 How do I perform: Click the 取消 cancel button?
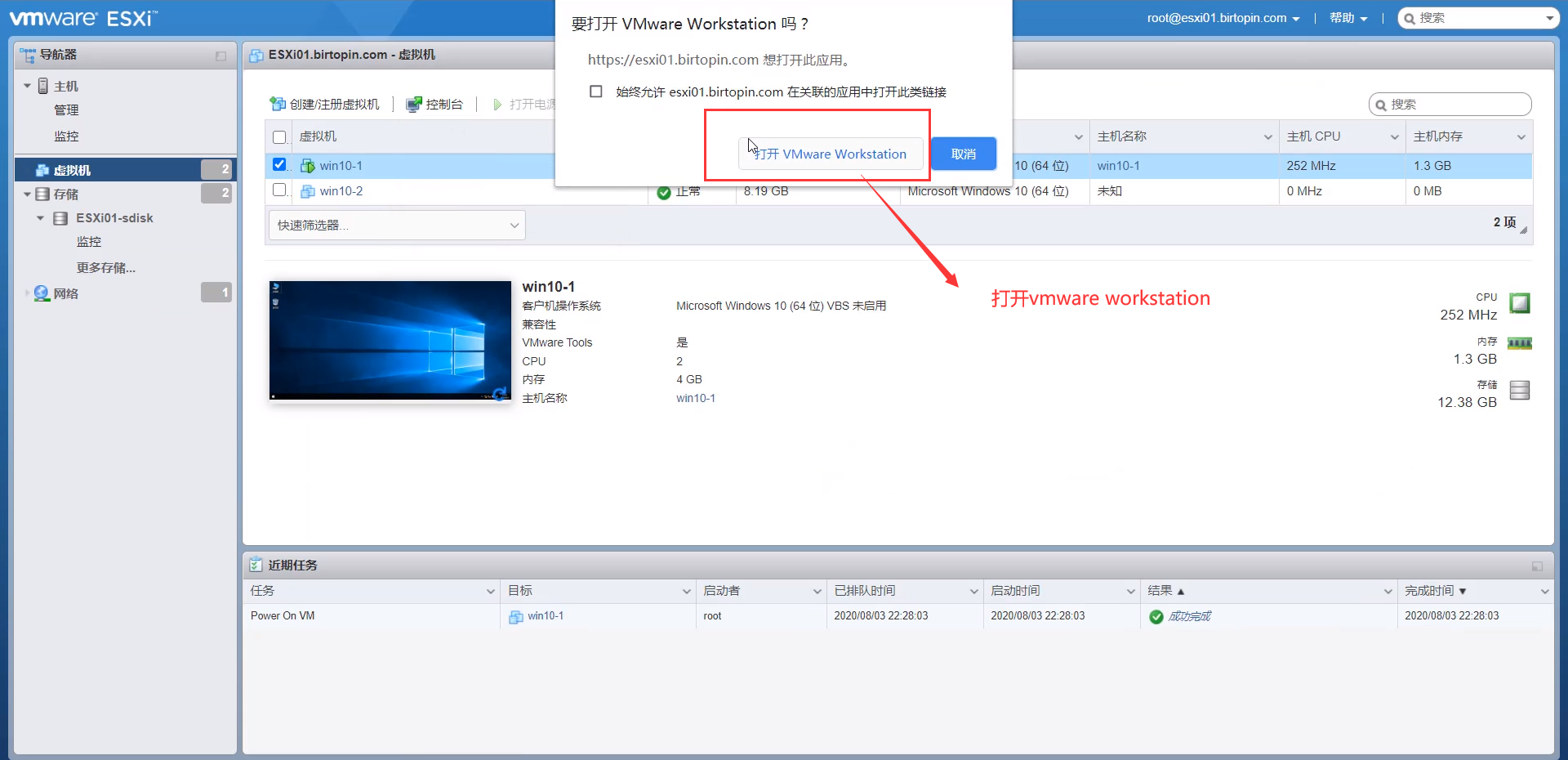click(x=964, y=154)
